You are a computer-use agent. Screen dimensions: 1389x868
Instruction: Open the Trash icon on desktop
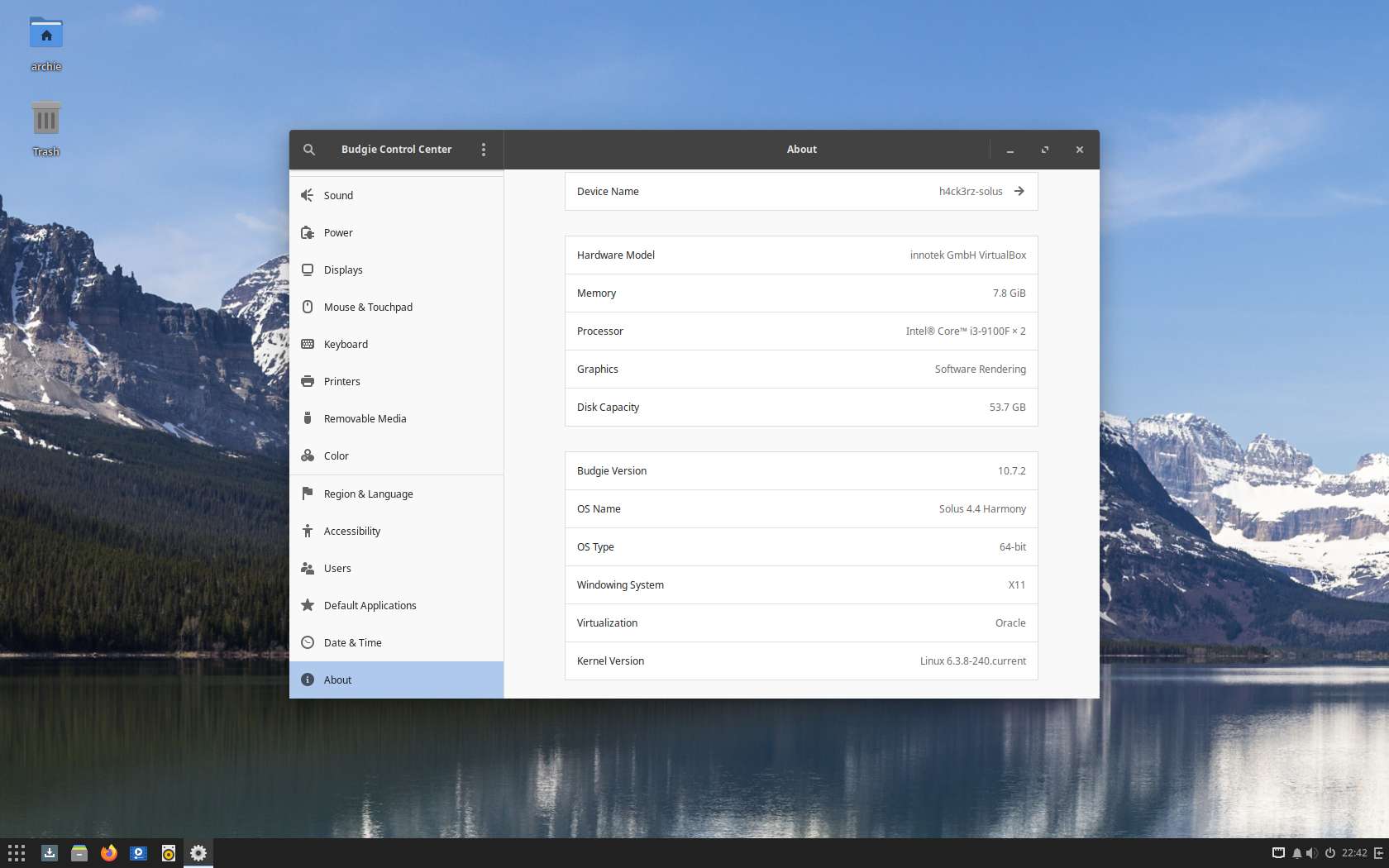(x=46, y=120)
